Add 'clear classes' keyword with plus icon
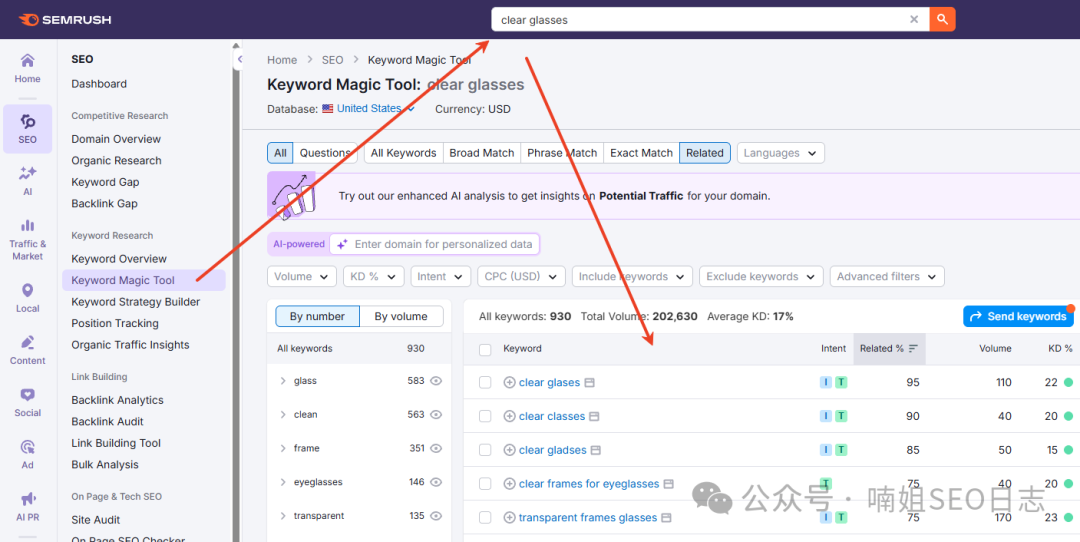The image size is (1080, 542). pyautogui.click(x=510, y=416)
